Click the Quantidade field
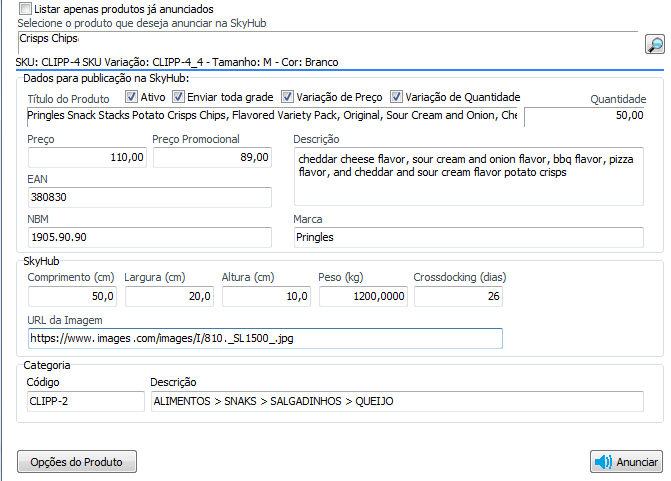 586,116
